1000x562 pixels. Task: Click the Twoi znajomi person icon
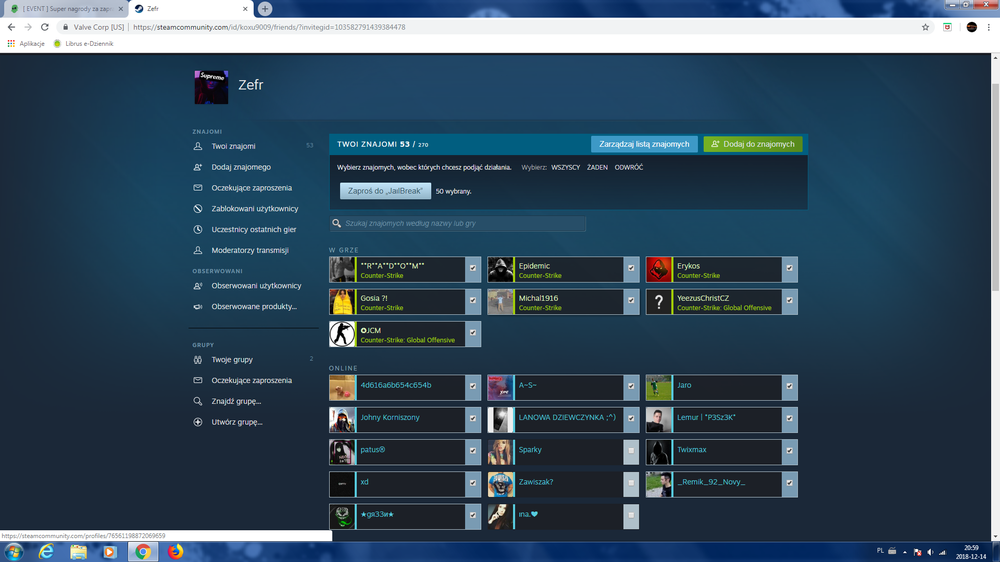click(198, 146)
